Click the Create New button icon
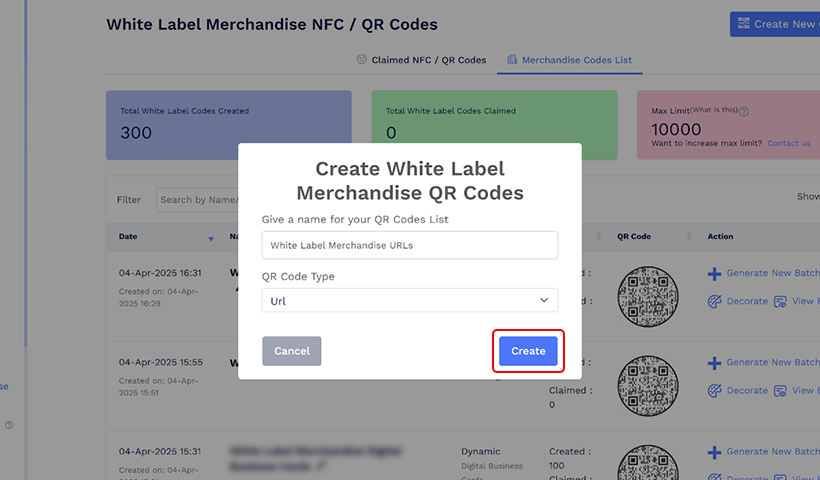Viewport: 820px width, 480px height. pos(743,24)
